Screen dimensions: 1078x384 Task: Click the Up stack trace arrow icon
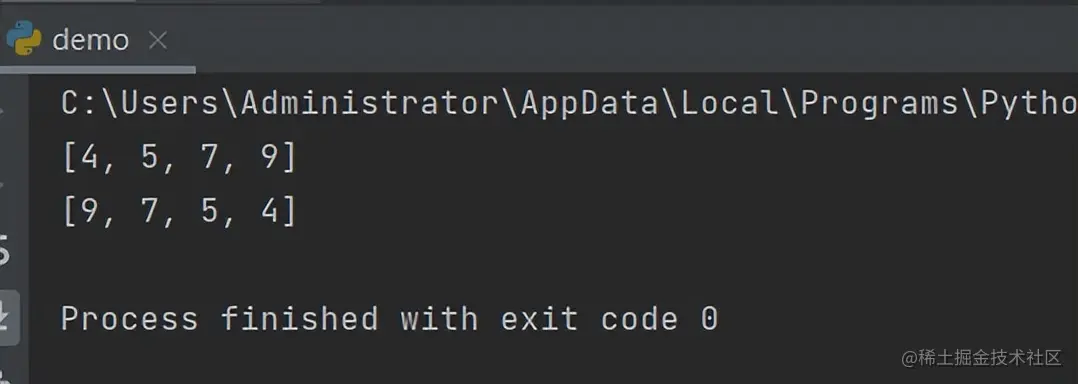tap(2, 110)
